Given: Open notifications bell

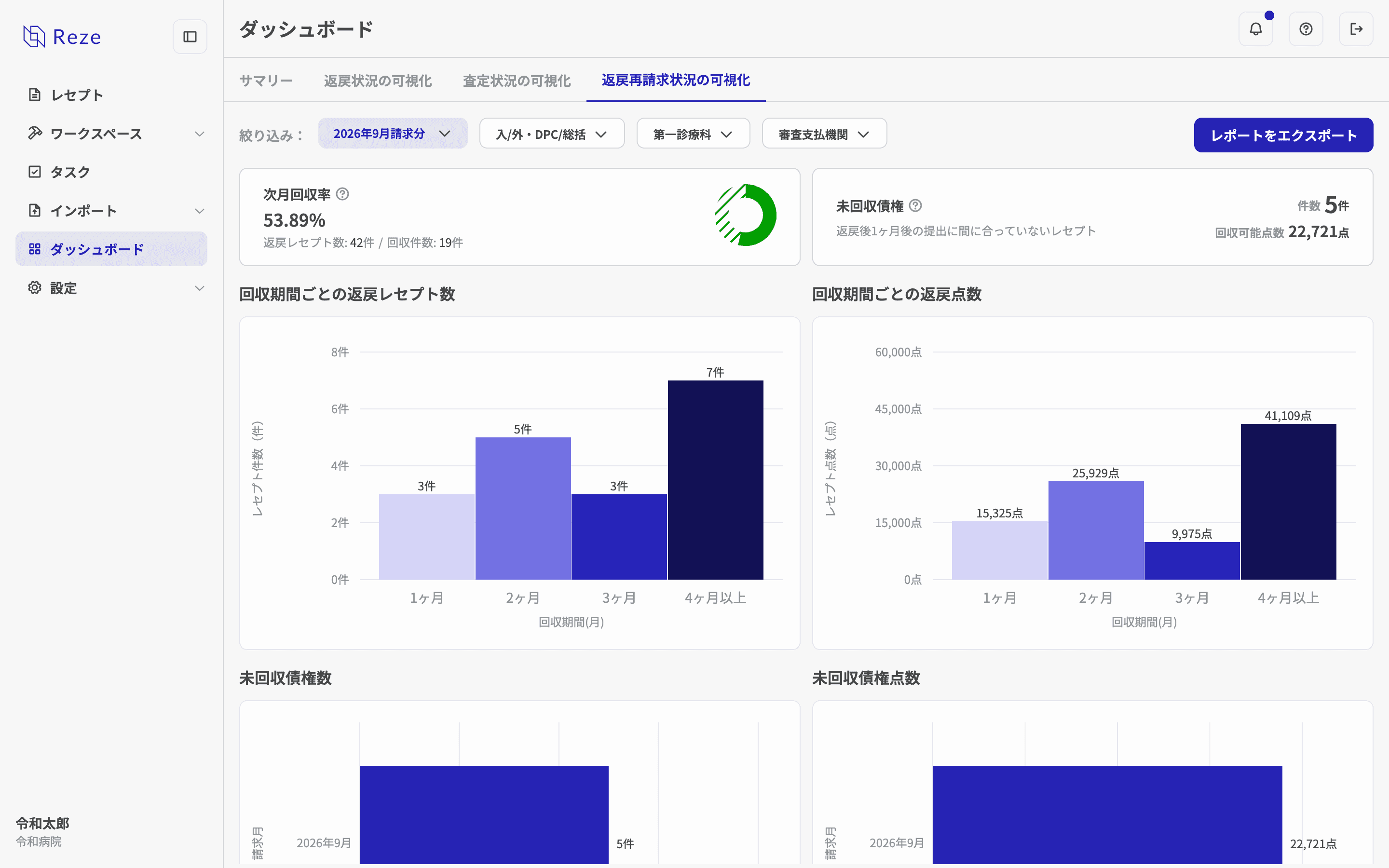Looking at the screenshot, I should 1256,29.
